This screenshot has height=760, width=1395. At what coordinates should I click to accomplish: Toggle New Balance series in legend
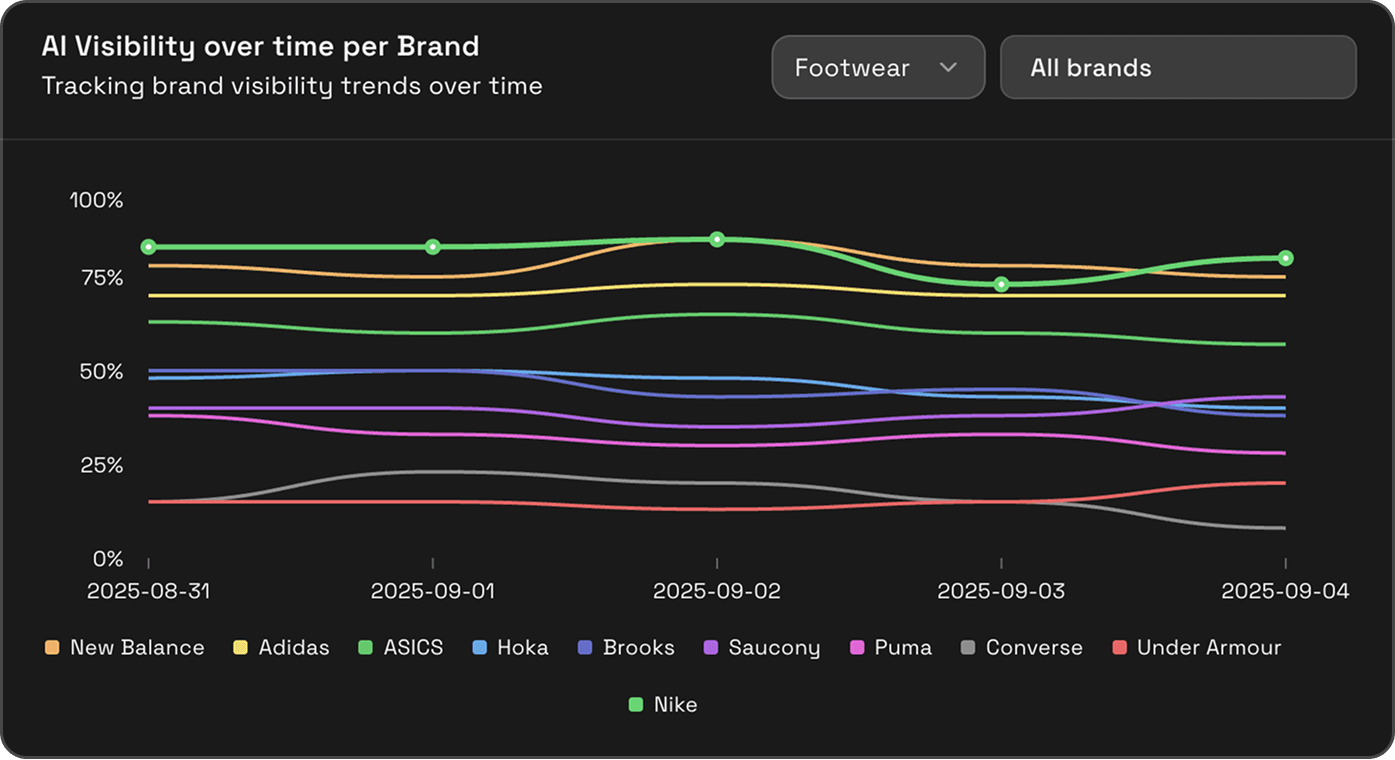125,648
